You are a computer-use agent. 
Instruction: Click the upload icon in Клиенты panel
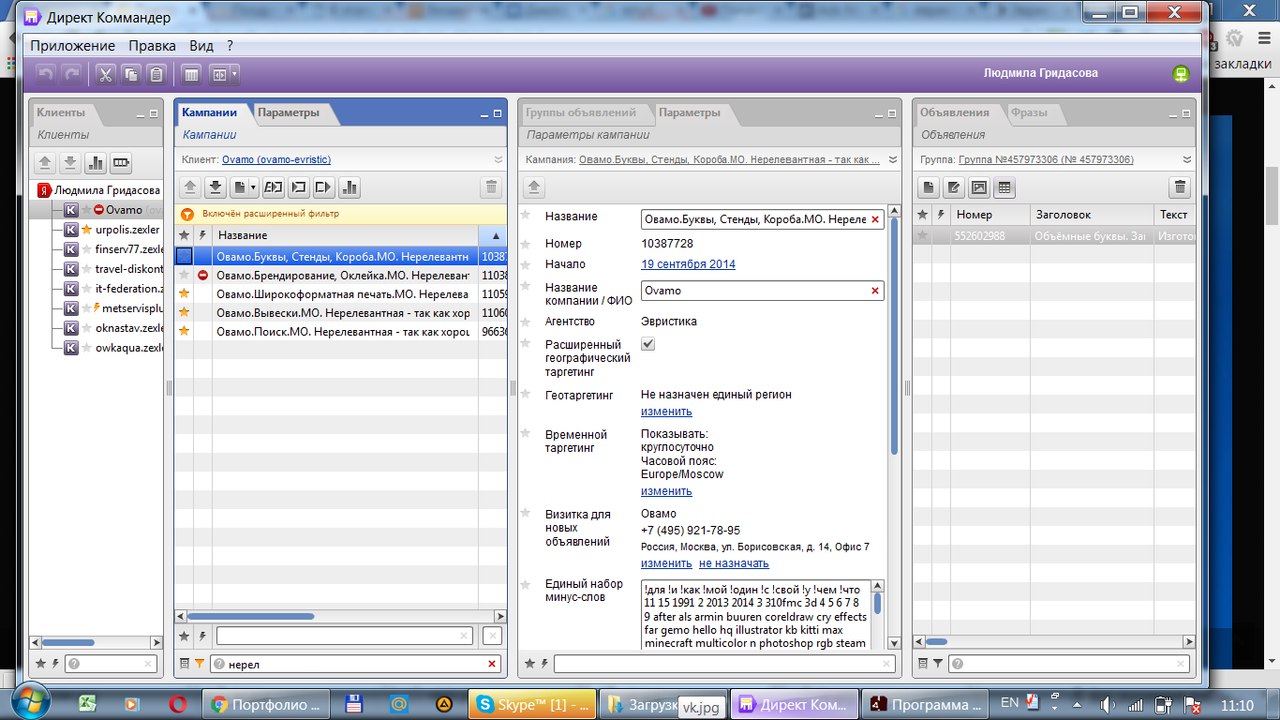(45, 163)
